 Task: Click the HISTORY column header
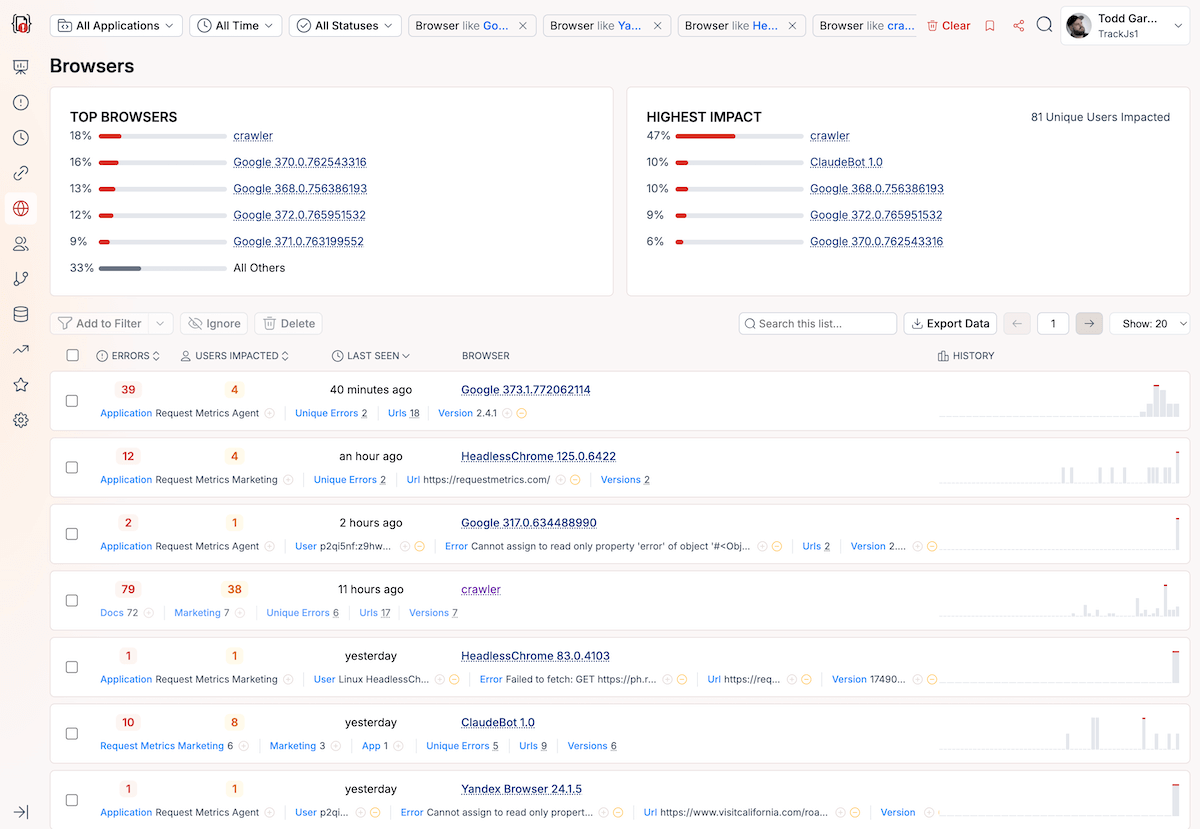966,356
